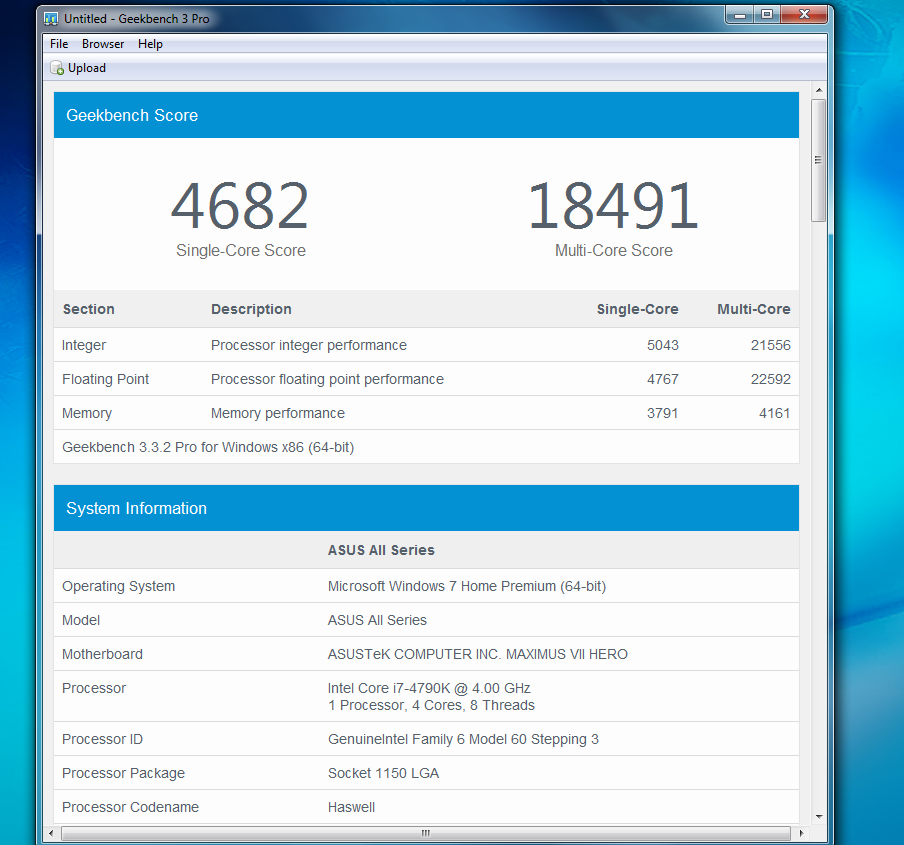The image size is (904, 845).
Task: Click the Description column header
Action: (251, 310)
